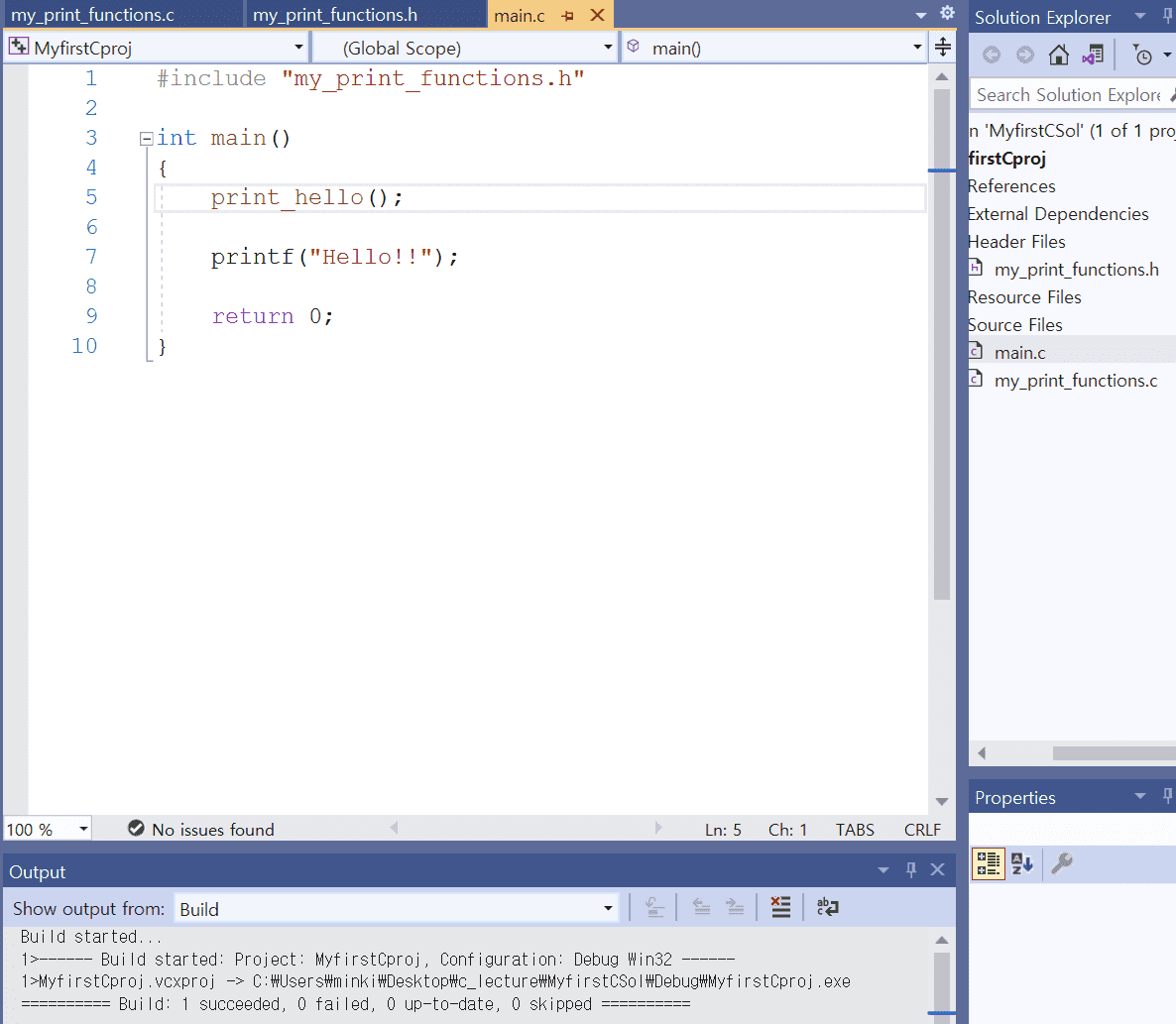Click Solution Explorer Home icon

click(x=1059, y=55)
